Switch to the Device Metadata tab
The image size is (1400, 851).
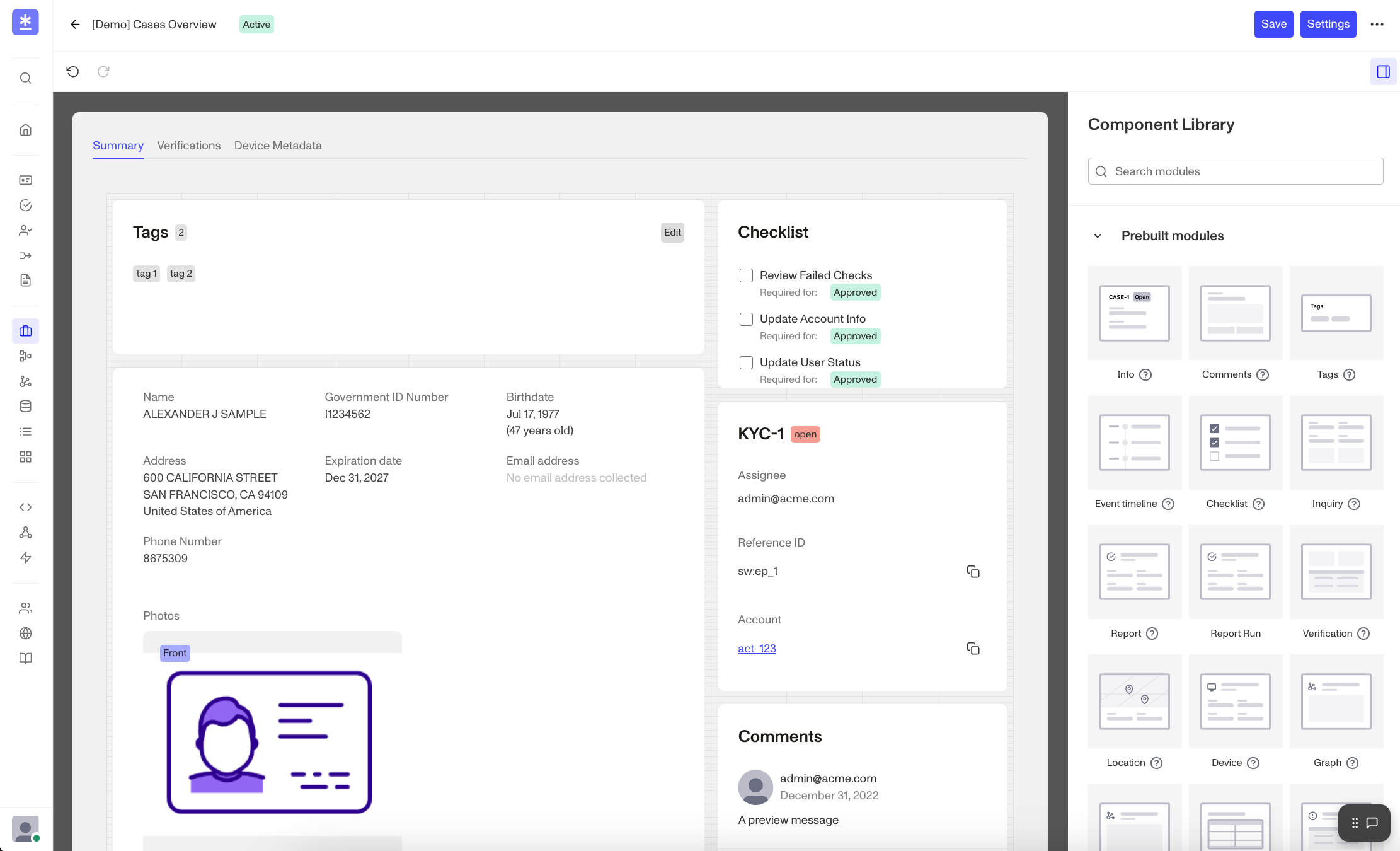pyautogui.click(x=278, y=146)
